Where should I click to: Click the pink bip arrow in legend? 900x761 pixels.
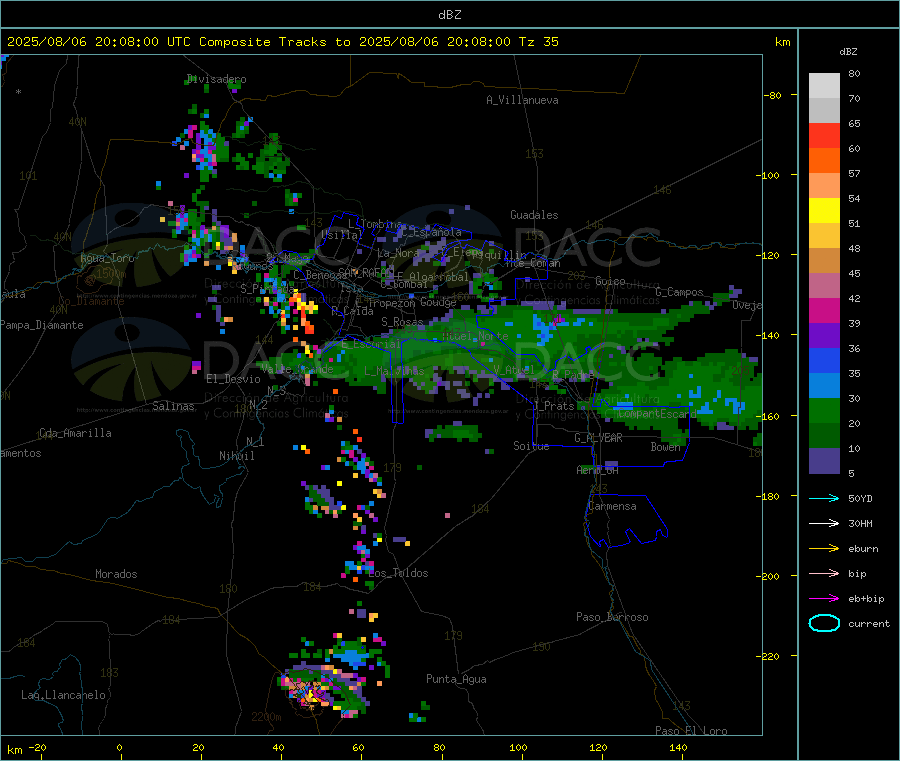click(x=824, y=573)
